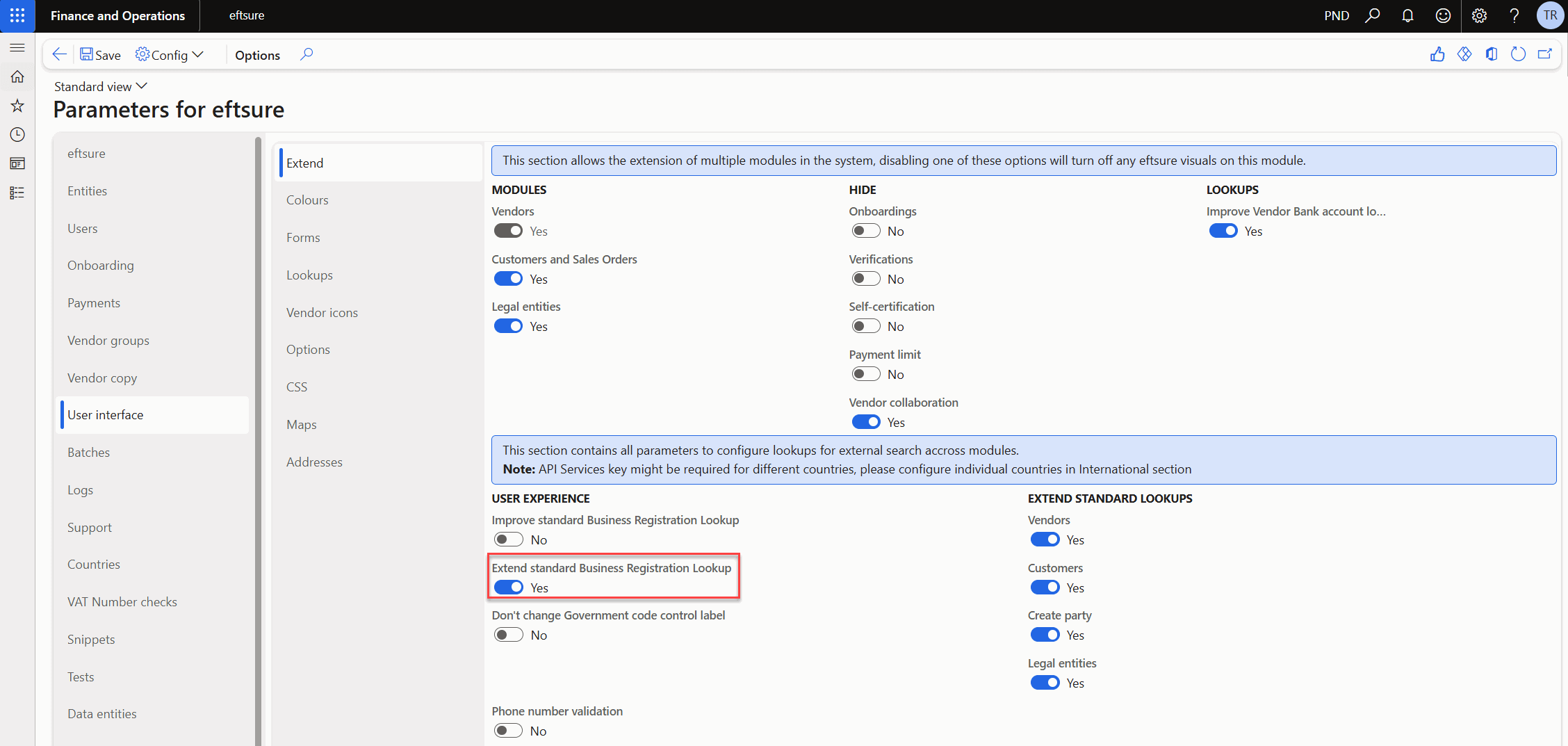Toggle Extend standard Business Registration Lookup
This screenshot has width=1568, height=746.
tap(508, 587)
